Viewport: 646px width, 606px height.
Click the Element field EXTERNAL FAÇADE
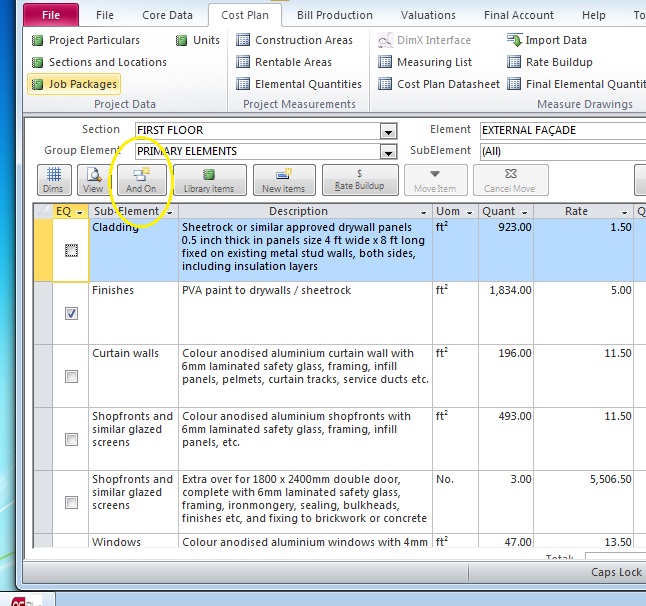tap(563, 131)
